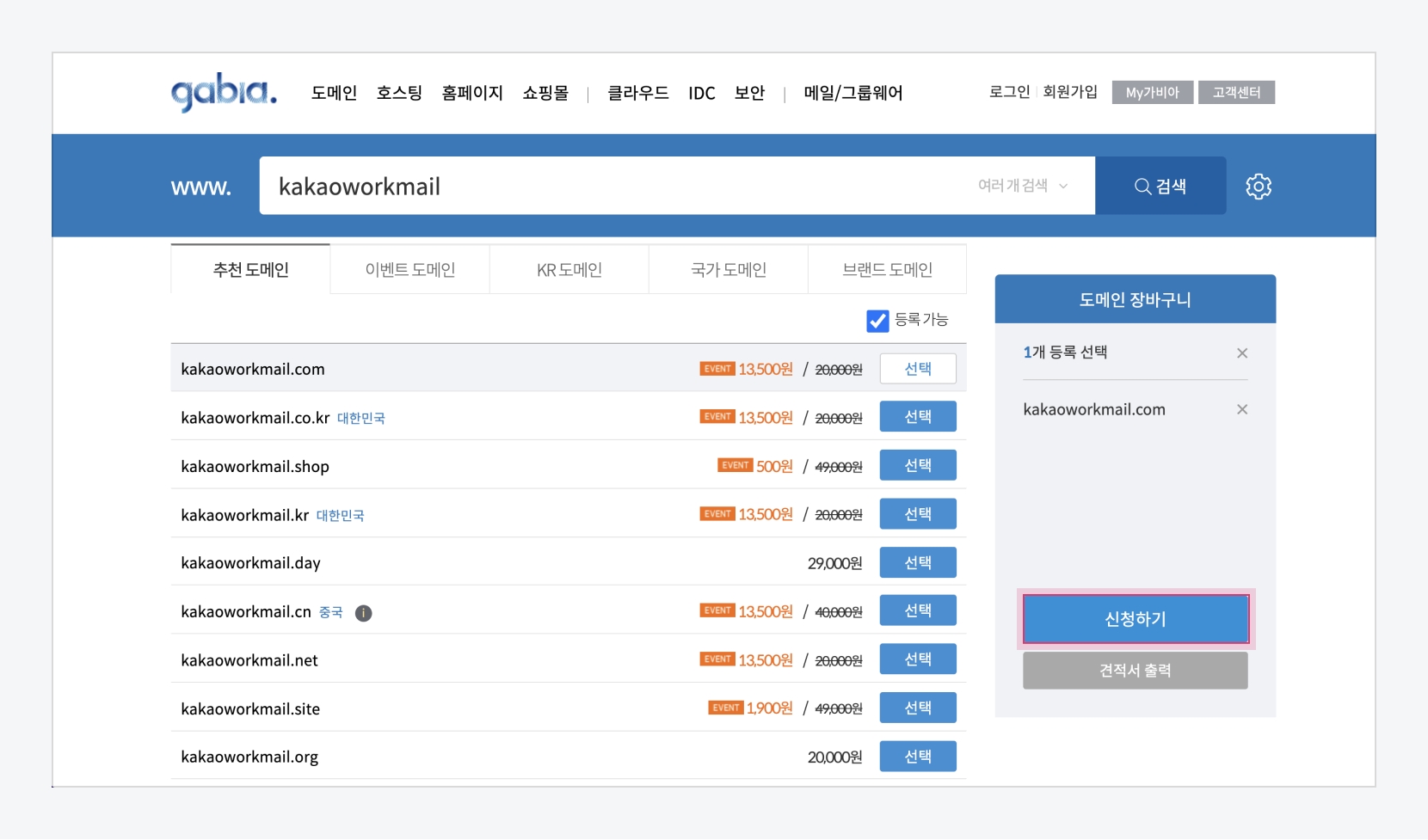Click the Gabia logo
Viewport: 1428px width, 840px height.
click(x=224, y=91)
